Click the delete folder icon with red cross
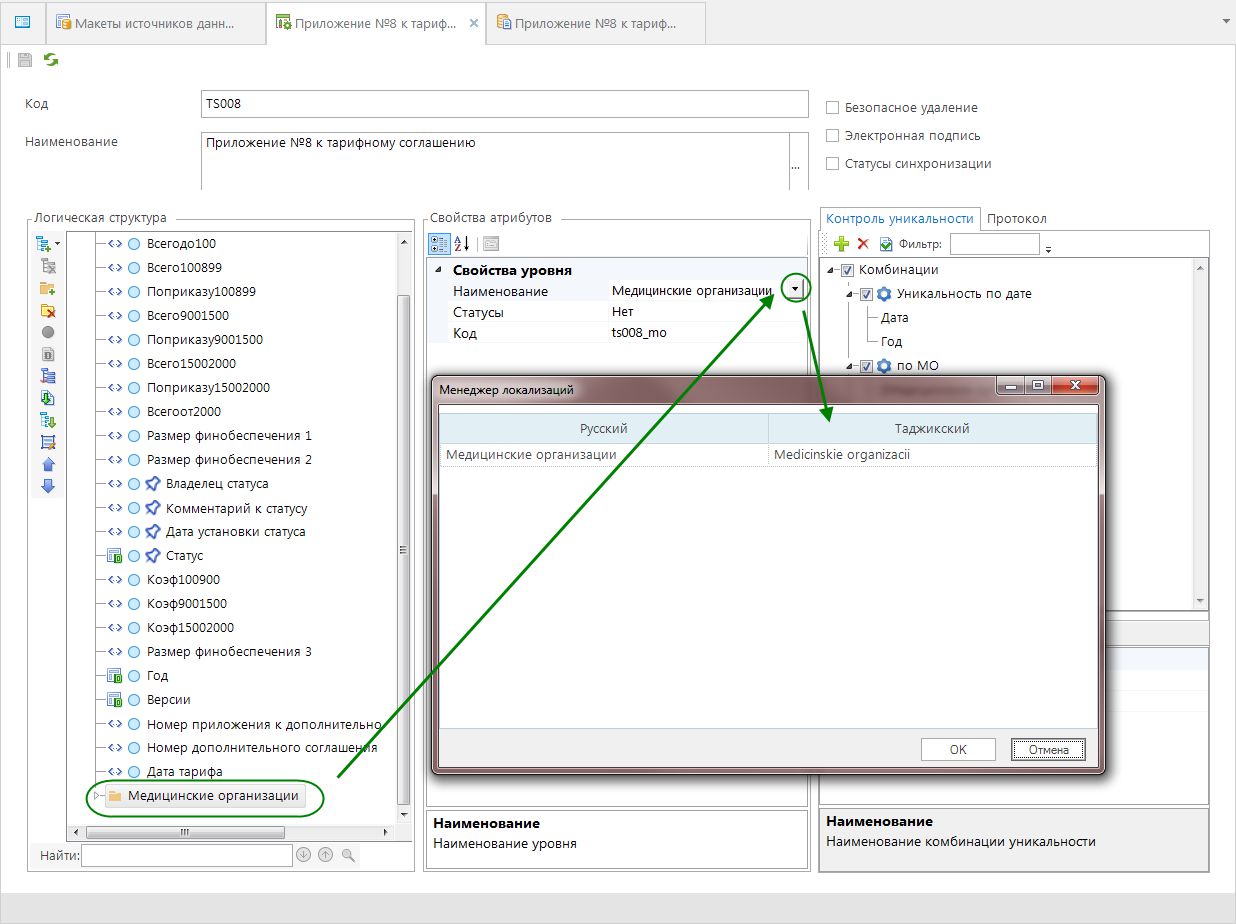The image size is (1236, 924). [x=47, y=310]
